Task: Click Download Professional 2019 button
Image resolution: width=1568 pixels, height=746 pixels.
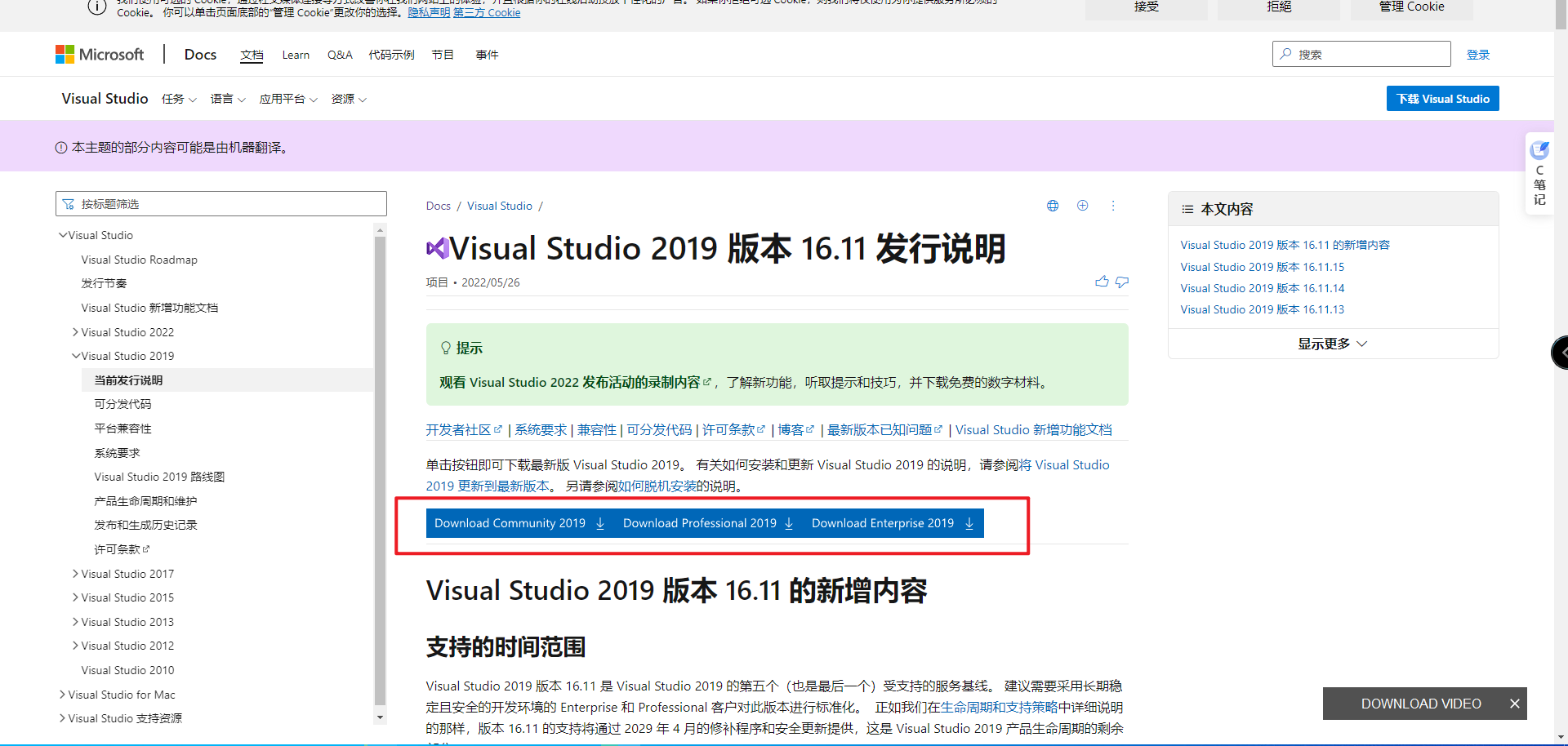Action: click(708, 523)
